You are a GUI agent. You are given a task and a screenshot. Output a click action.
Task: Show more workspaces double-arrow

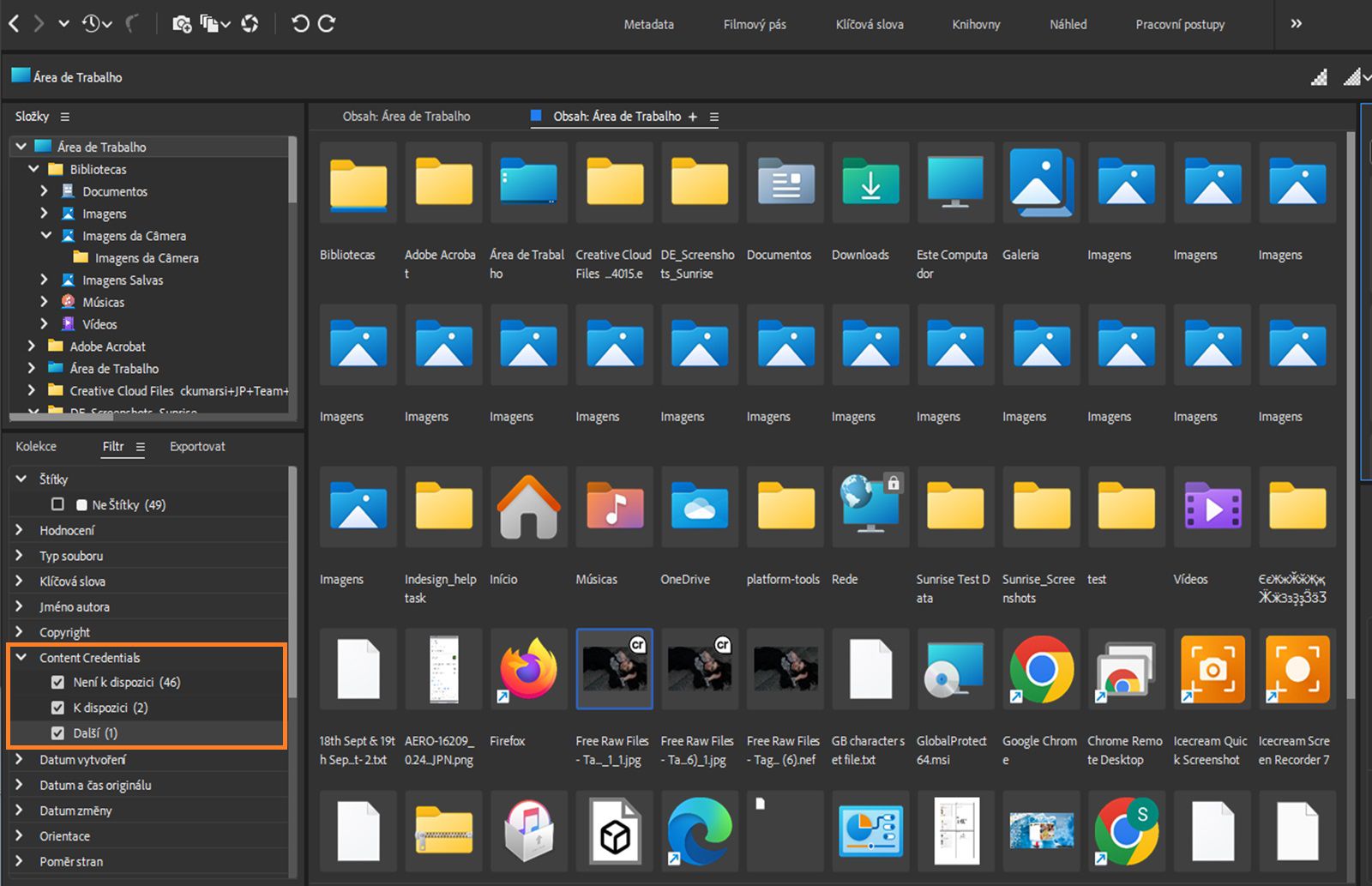(1297, 24)
